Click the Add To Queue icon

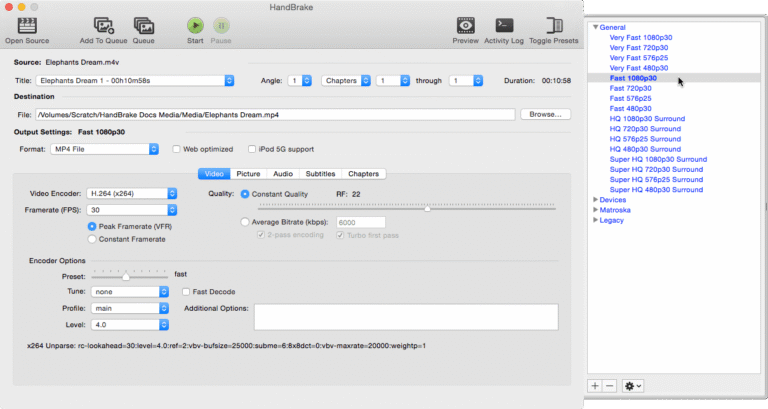(104, 25)
